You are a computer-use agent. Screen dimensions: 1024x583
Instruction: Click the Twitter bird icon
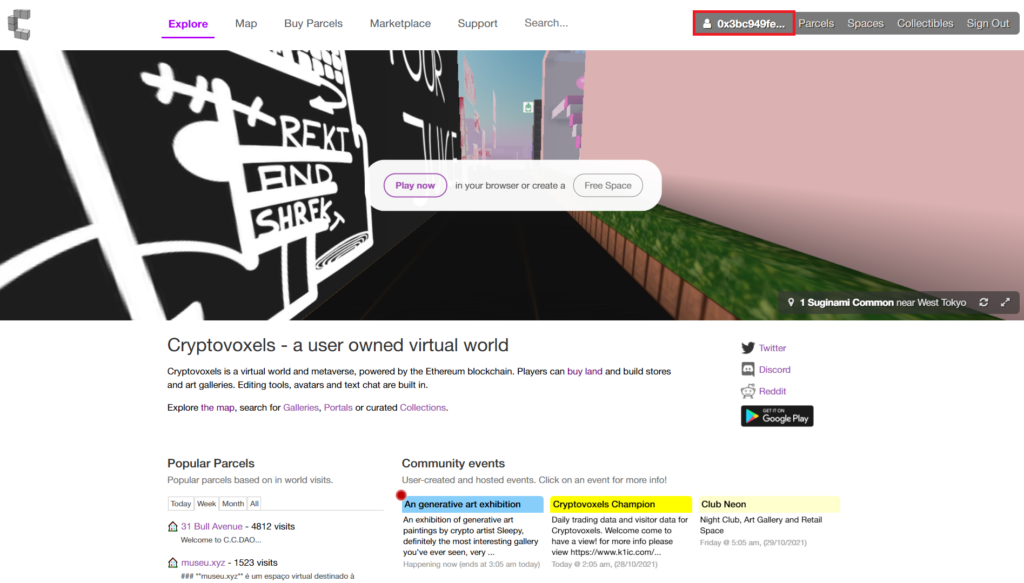[748, 348]
